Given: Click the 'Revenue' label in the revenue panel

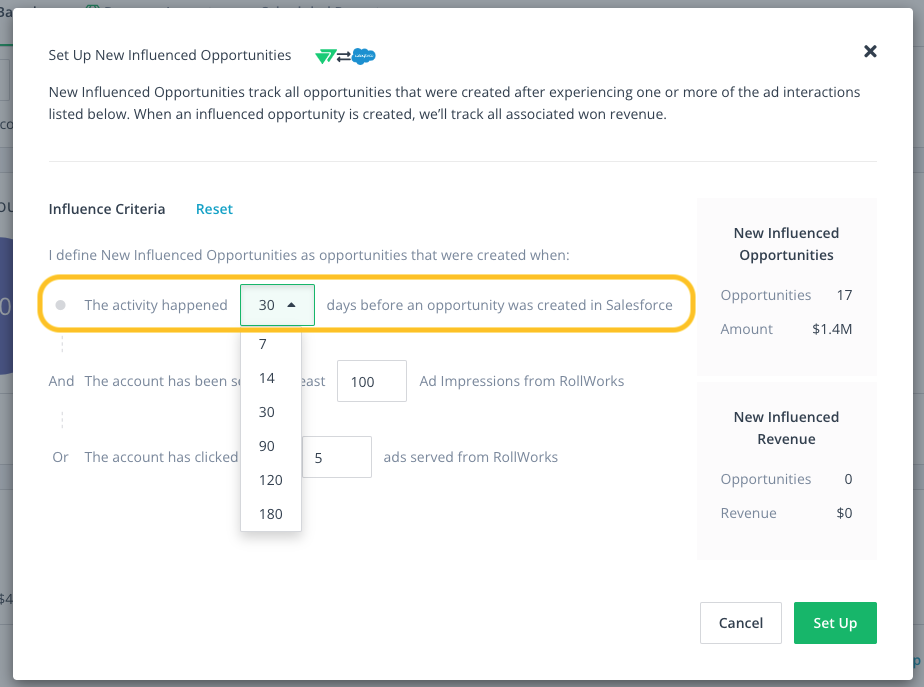Looking at the screenshot, I should pos(748,513).
